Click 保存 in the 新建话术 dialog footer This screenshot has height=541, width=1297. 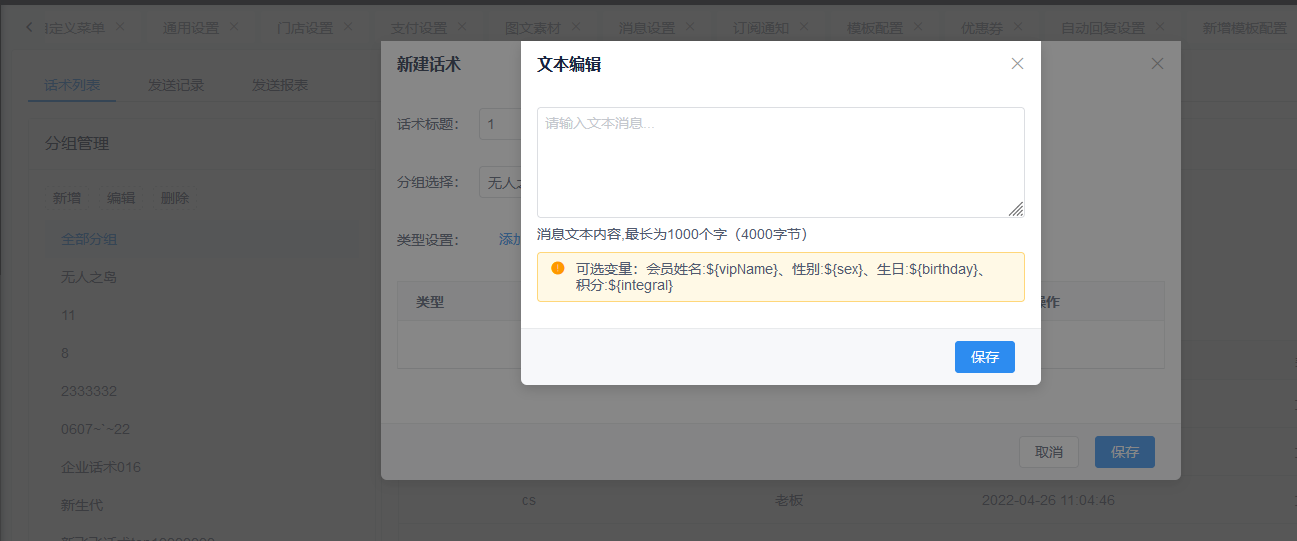(x=1125, y=452)
